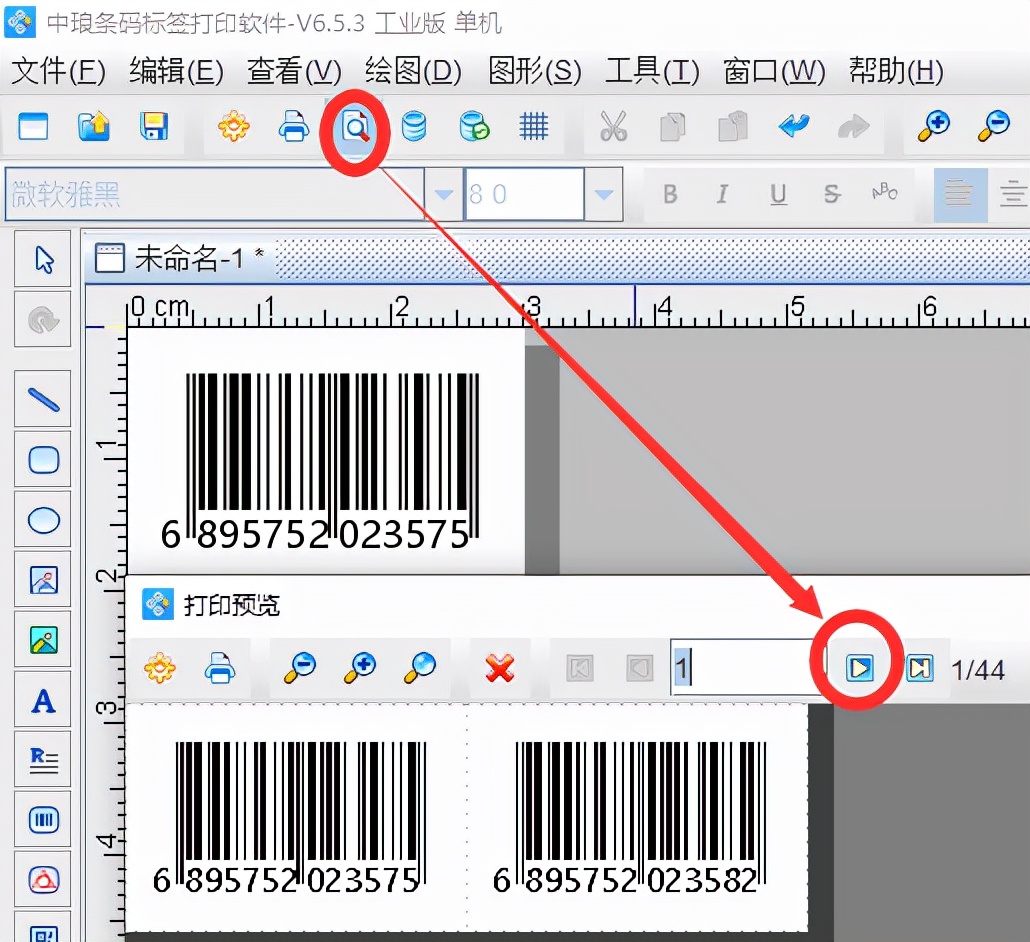The width and height of the screenshot is (1030, 942).
Task: Click the database with checkmark icon
Action: [474, 126]
